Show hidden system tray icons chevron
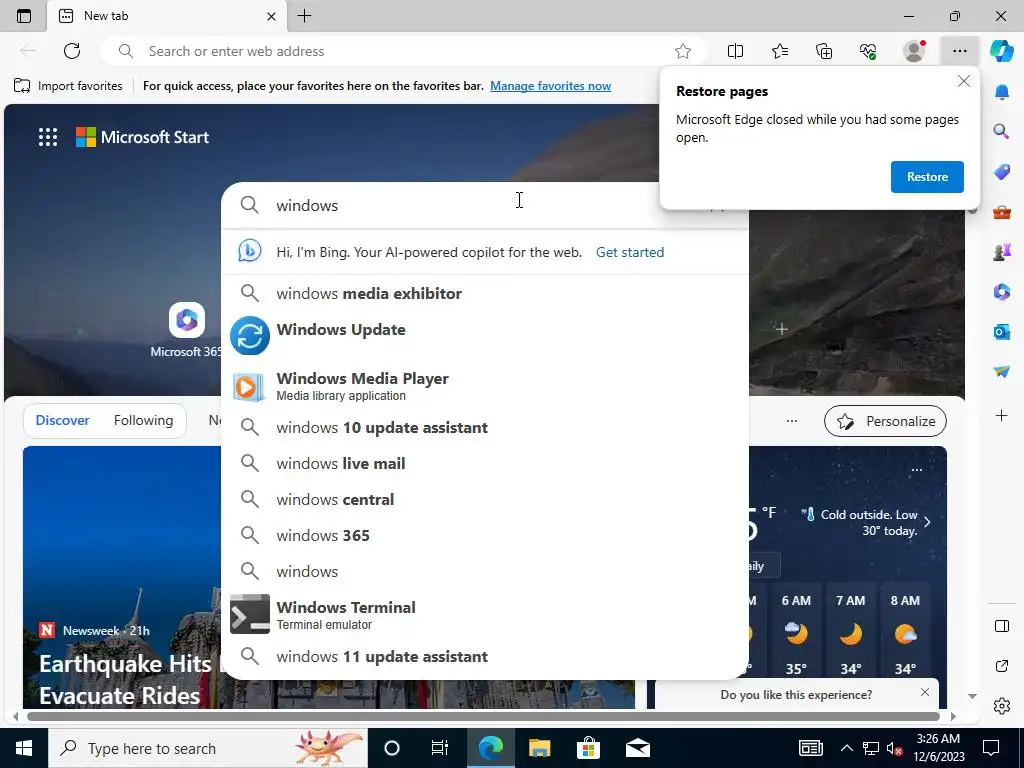Image resolution: width=1024 pixels, height=768 pixels. (846, 748)
